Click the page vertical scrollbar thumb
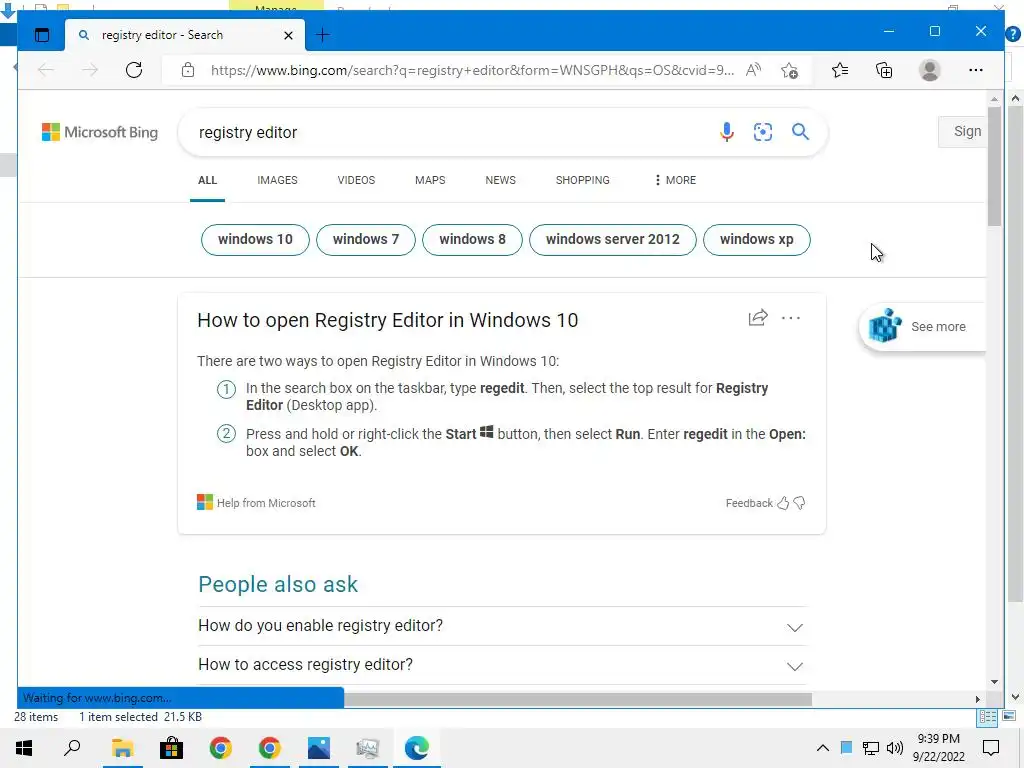Screen dimensions: 1024x768 (x=994, y=167)
